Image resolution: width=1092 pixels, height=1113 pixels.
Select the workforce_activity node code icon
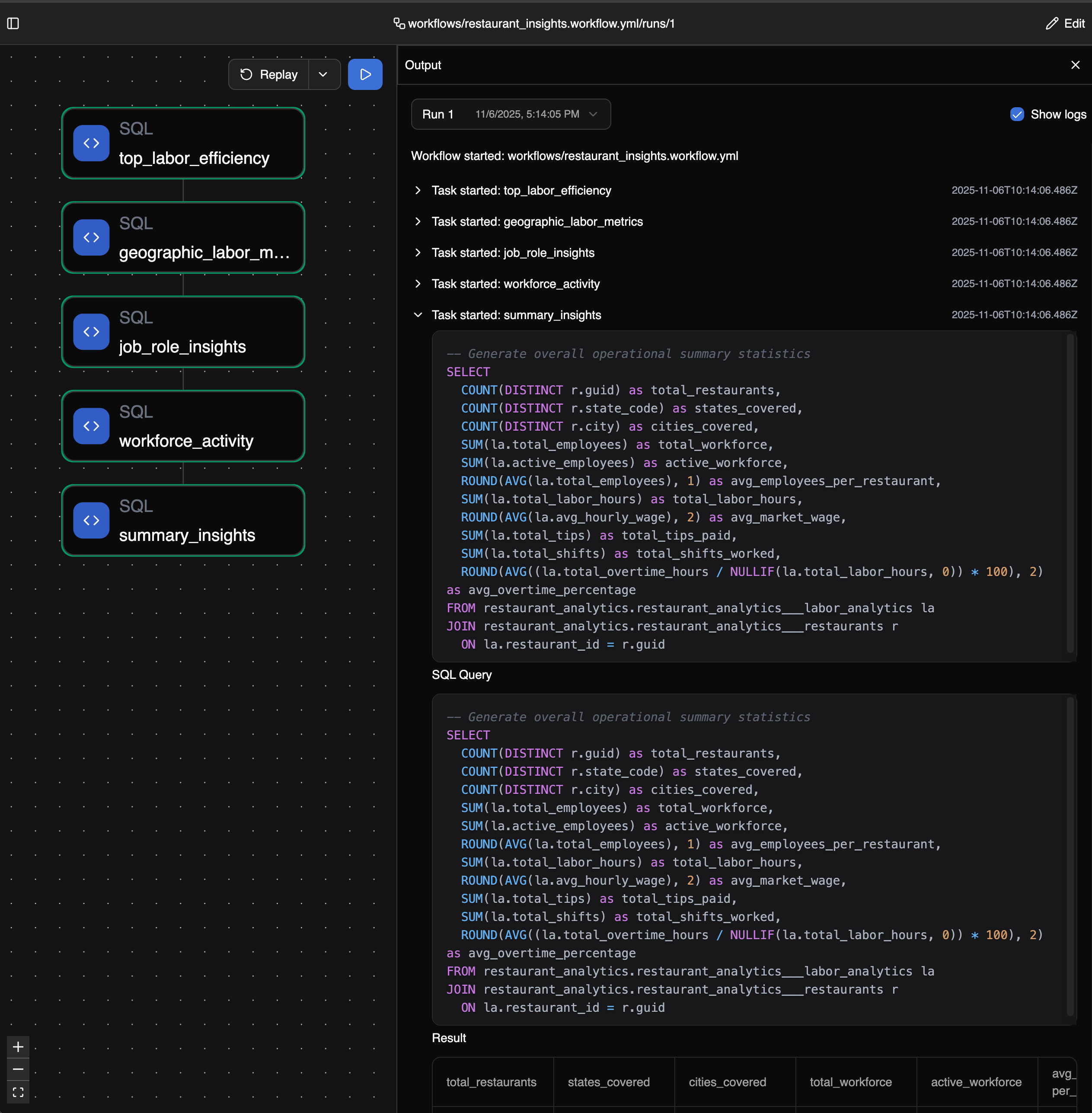(x=91, y=426)
